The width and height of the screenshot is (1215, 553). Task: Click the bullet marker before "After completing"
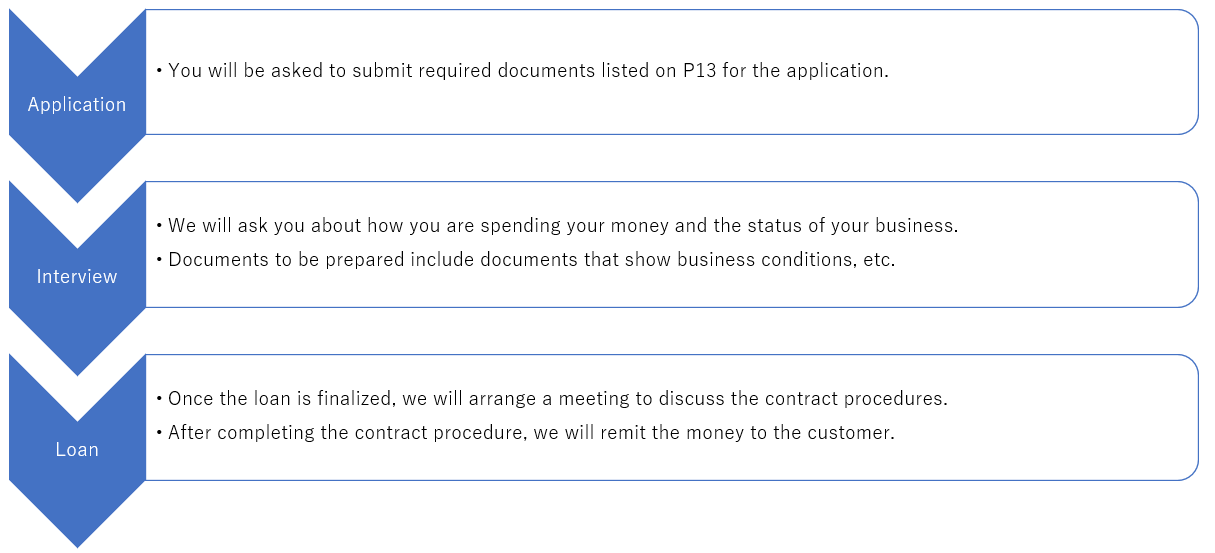[x=159, y=434]
